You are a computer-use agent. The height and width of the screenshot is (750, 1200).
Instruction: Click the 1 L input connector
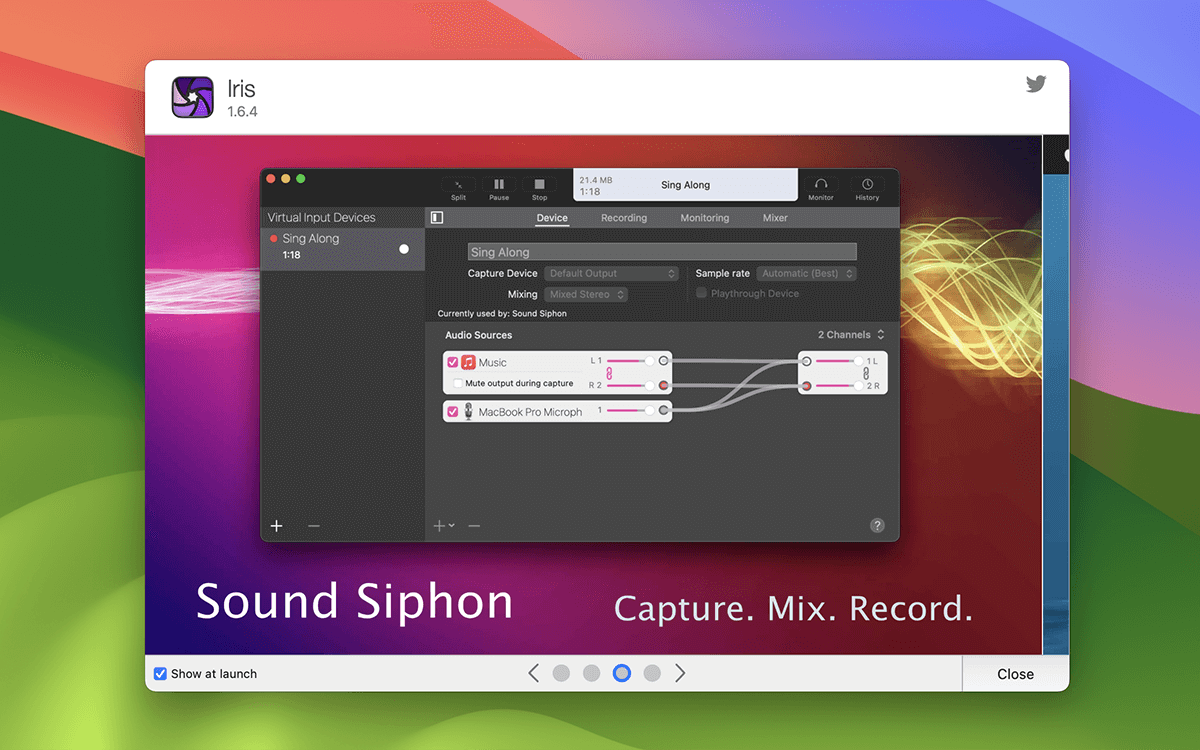pyautogui.click(x=806, y=361)
